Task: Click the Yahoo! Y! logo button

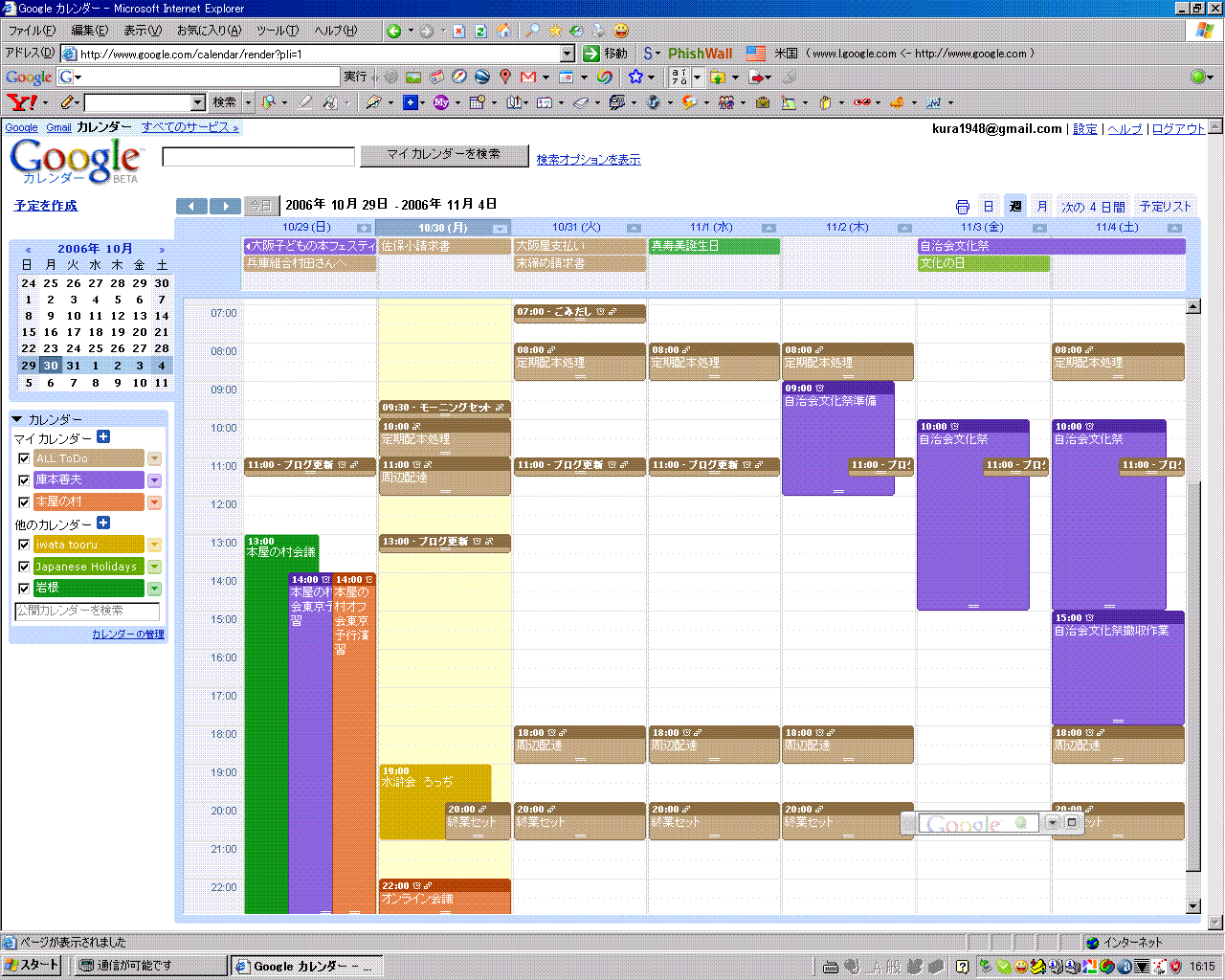Action: pyautogui.click(x=22, y=101)
